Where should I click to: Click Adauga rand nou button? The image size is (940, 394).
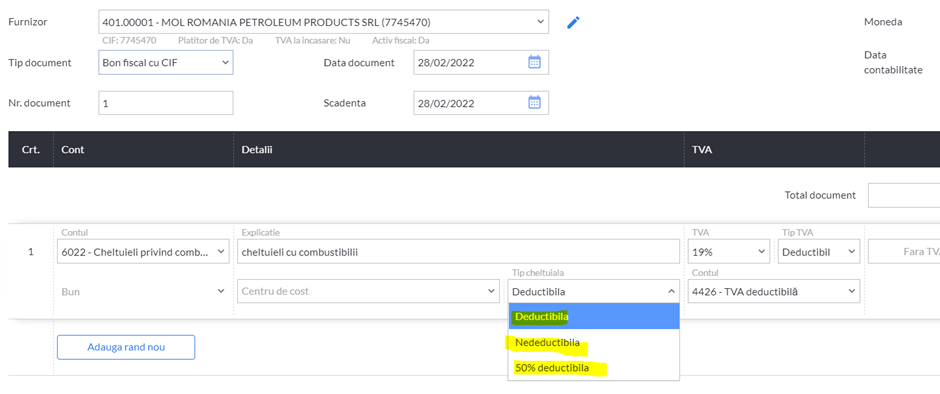pos(126,347)
